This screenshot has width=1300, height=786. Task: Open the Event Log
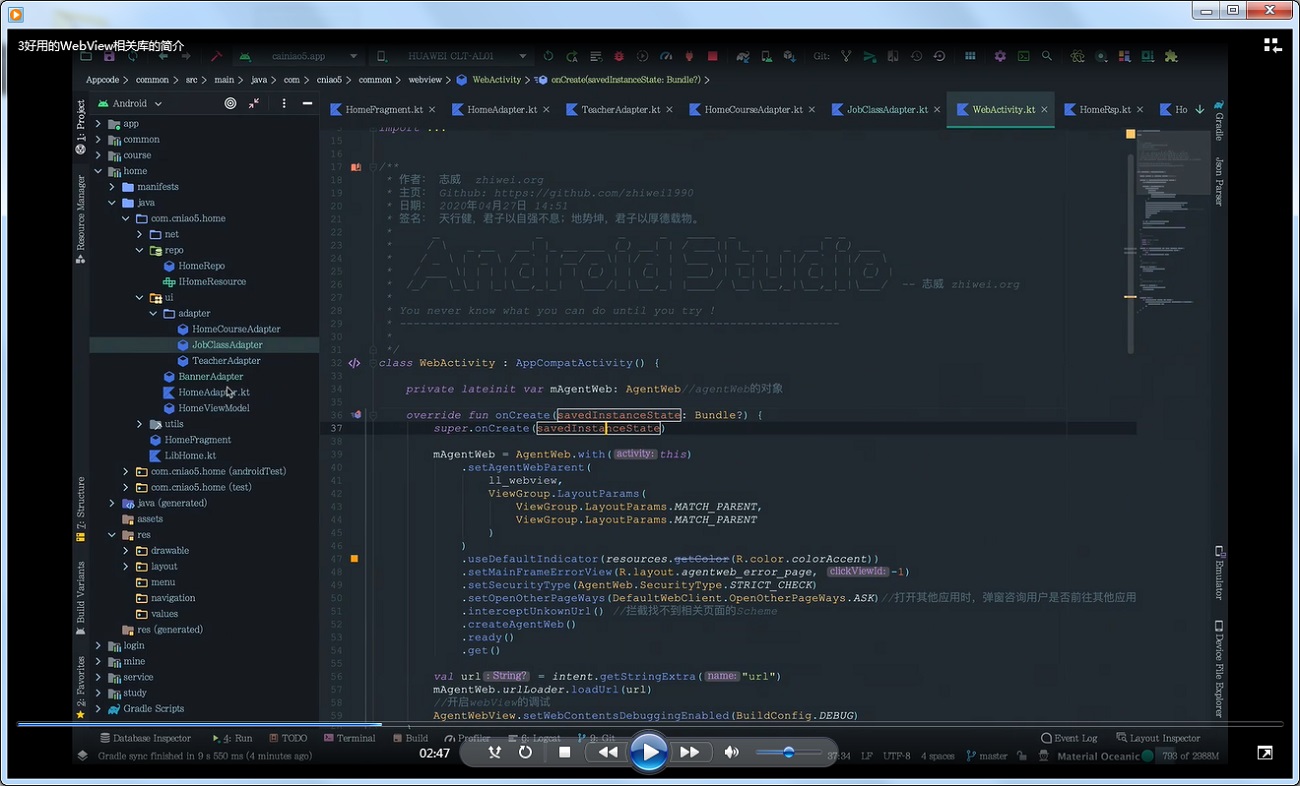coord(1069,738)
